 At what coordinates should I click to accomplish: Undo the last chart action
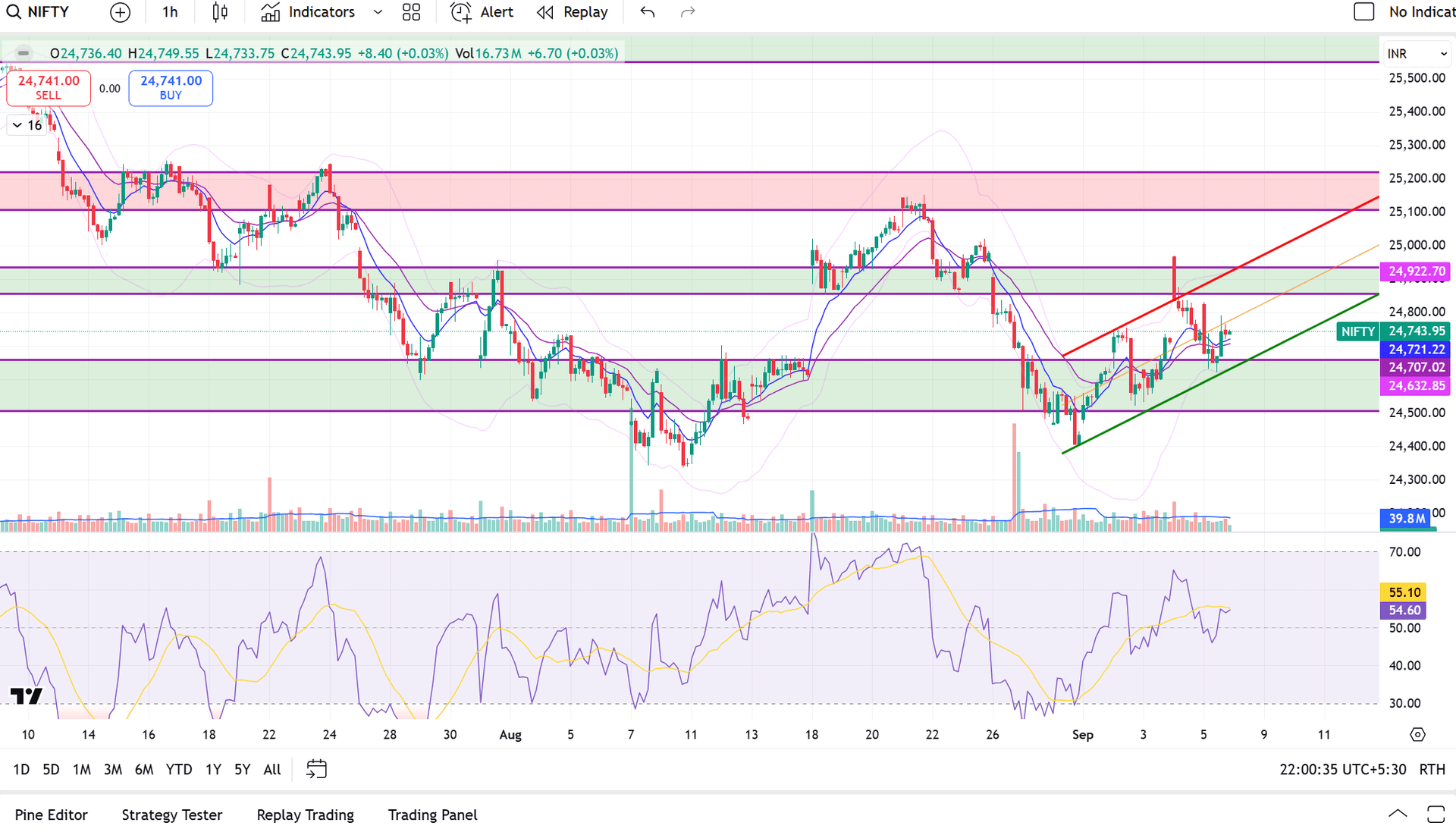click(647, 12)
